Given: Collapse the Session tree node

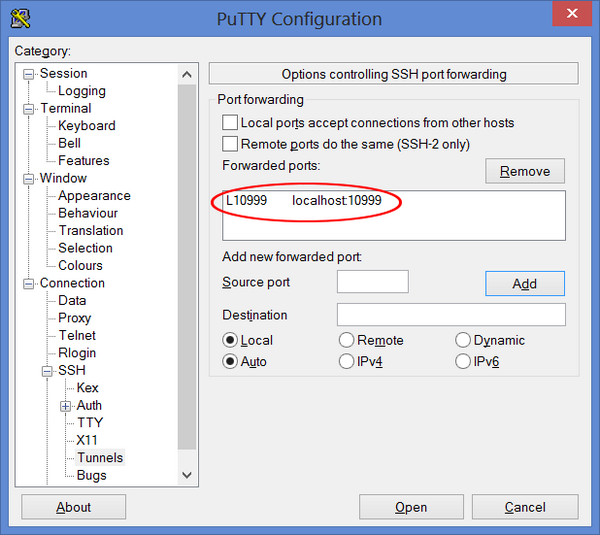Looking at the screenshot, I should point(29,74).
